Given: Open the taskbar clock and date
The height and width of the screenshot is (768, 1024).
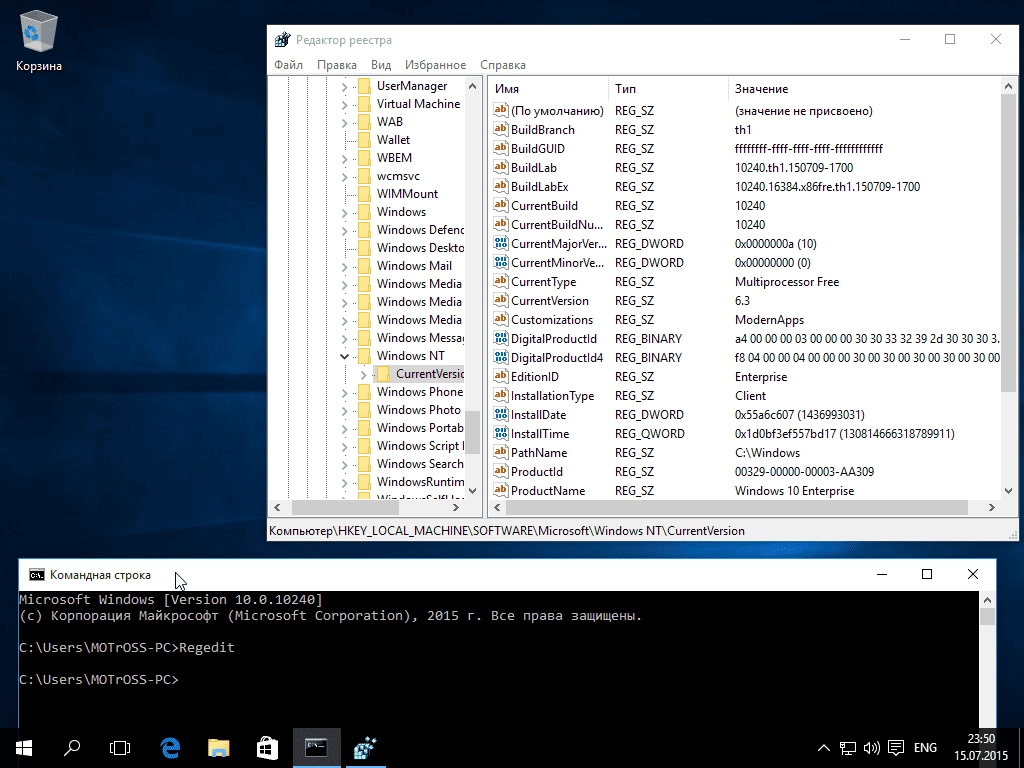Looking at the screenshot, I should click(x=981, y=748).
